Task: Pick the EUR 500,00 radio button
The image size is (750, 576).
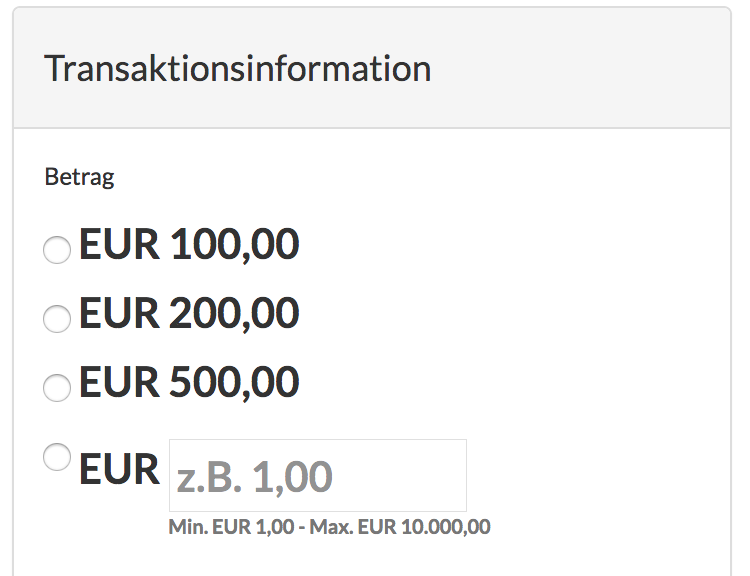Action: pyautogui.click(x=57, y=388)
